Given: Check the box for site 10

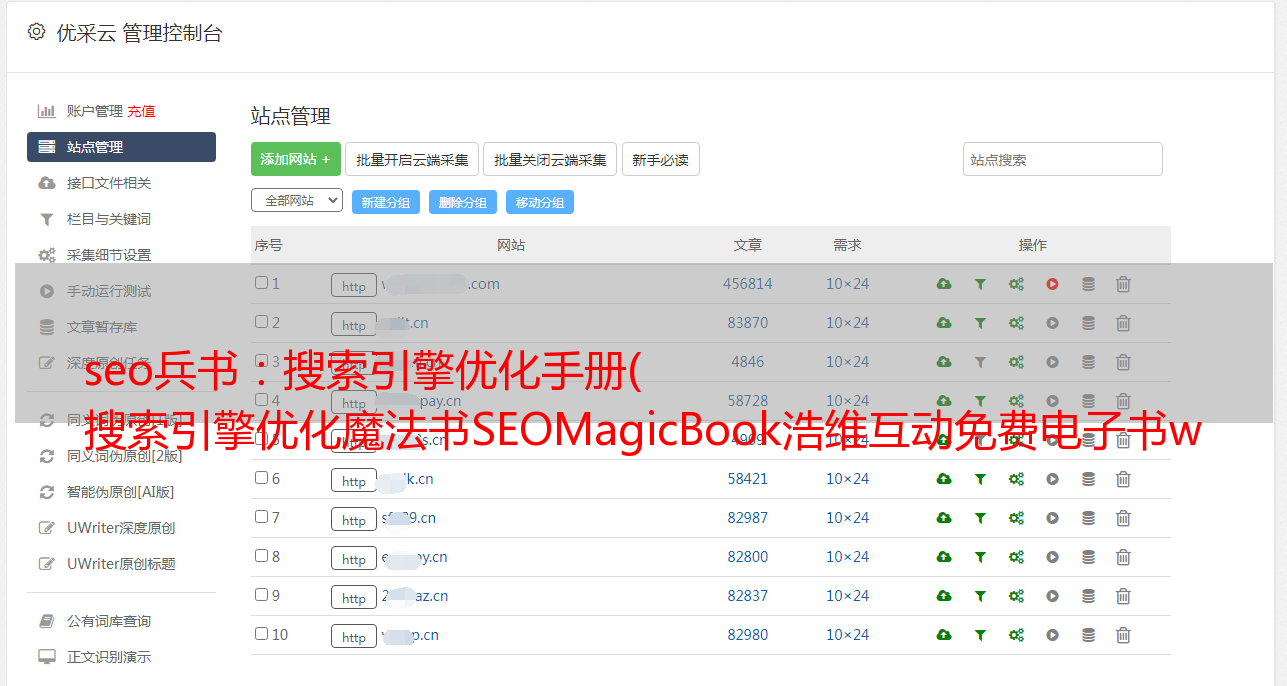Looking at the screenshot, I should pos(262,634).
